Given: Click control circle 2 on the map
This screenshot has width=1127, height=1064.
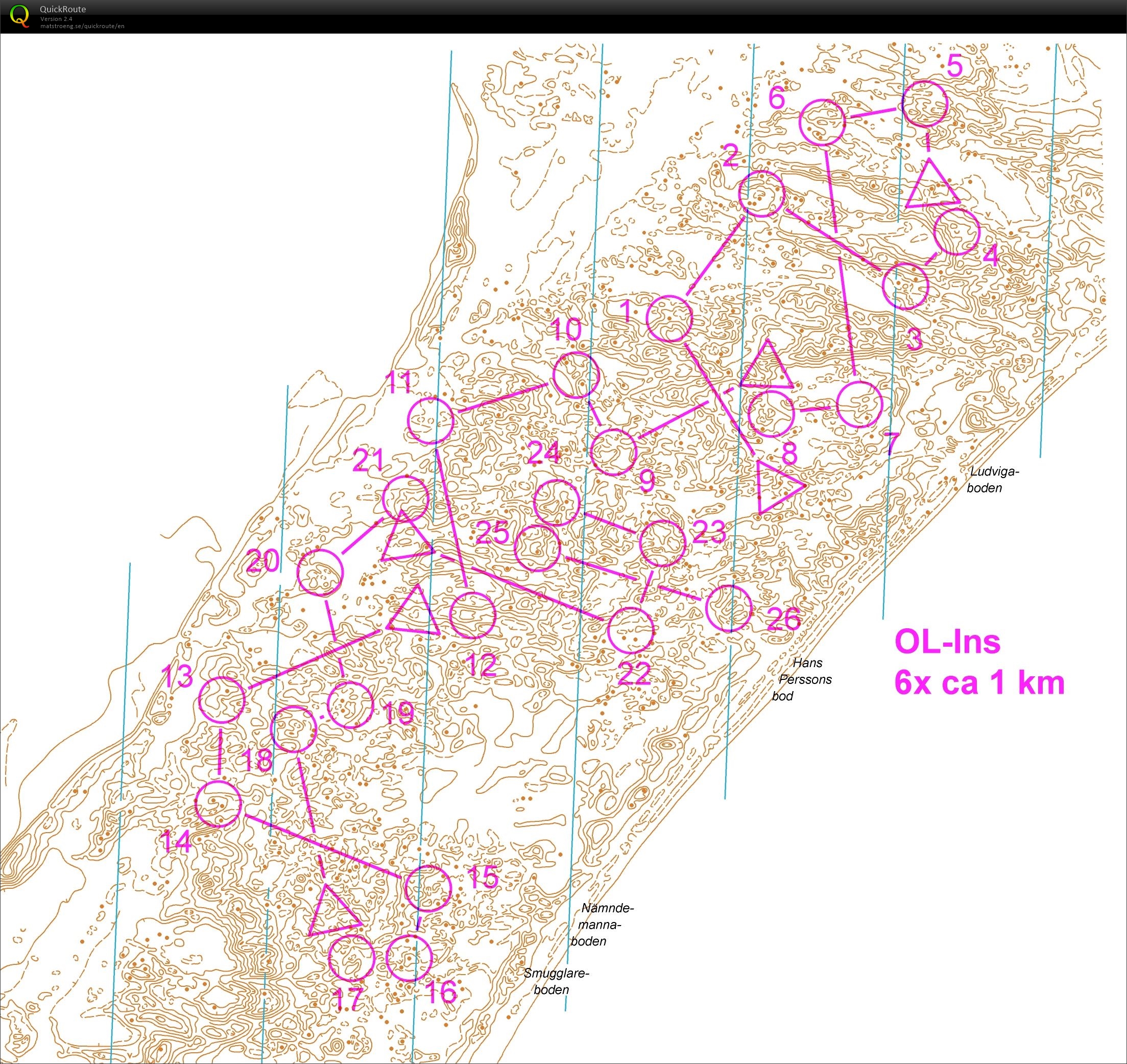Looking at the screenshot, I should [x=762, y=194].
